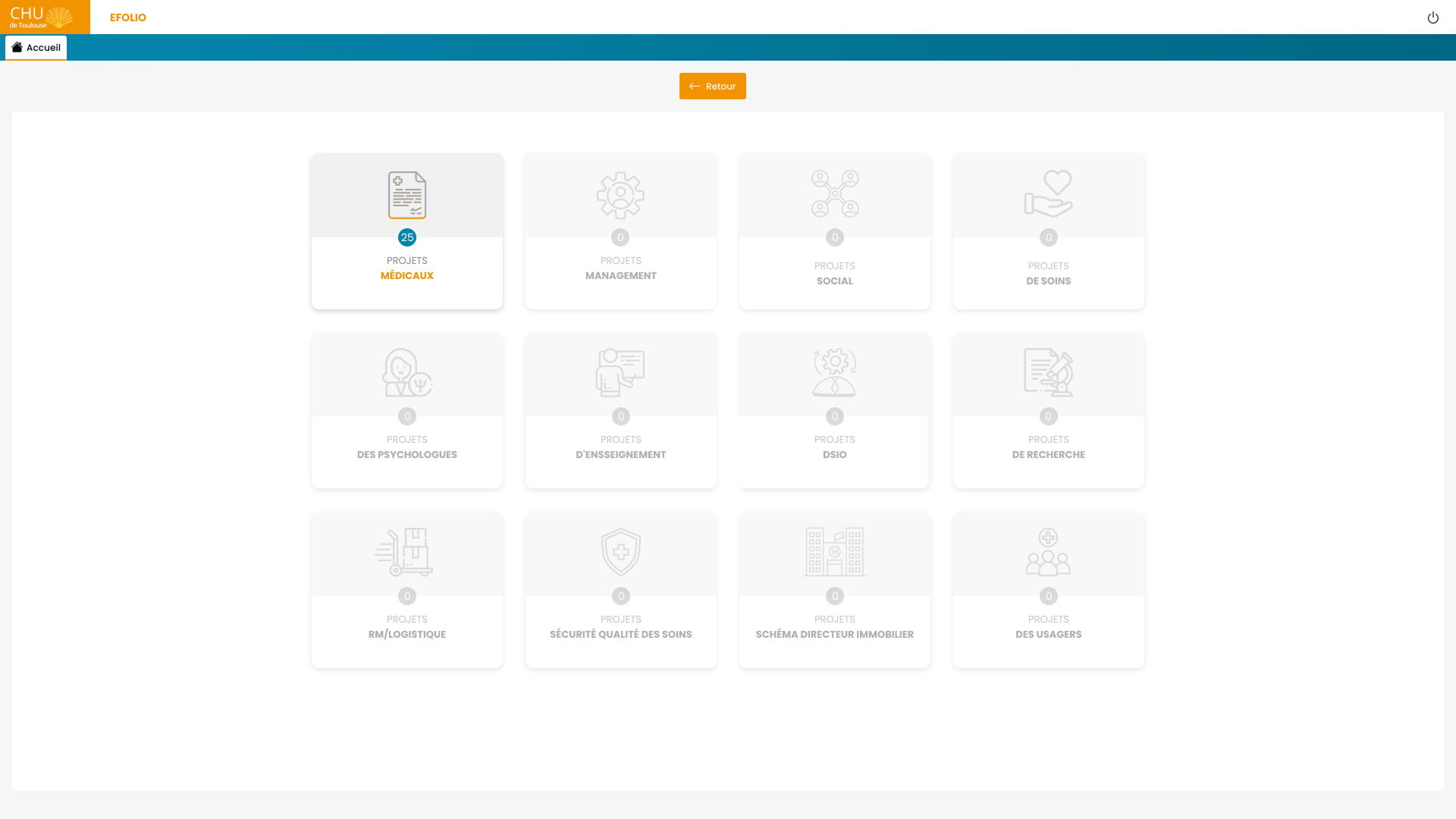Image resolution: width=1456 pixels, height=819 pixels.
Task: Click the De Recherche microscope icon
Action: tap(1048, 373)
